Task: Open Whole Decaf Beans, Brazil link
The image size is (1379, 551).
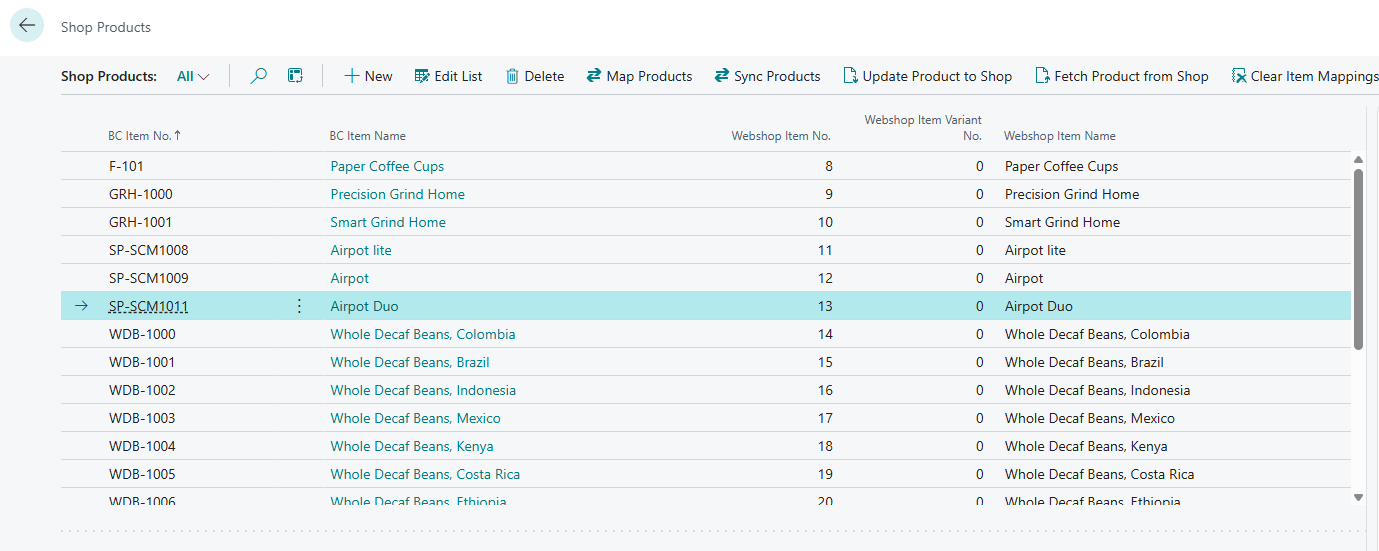Action: tap(410, 362)
